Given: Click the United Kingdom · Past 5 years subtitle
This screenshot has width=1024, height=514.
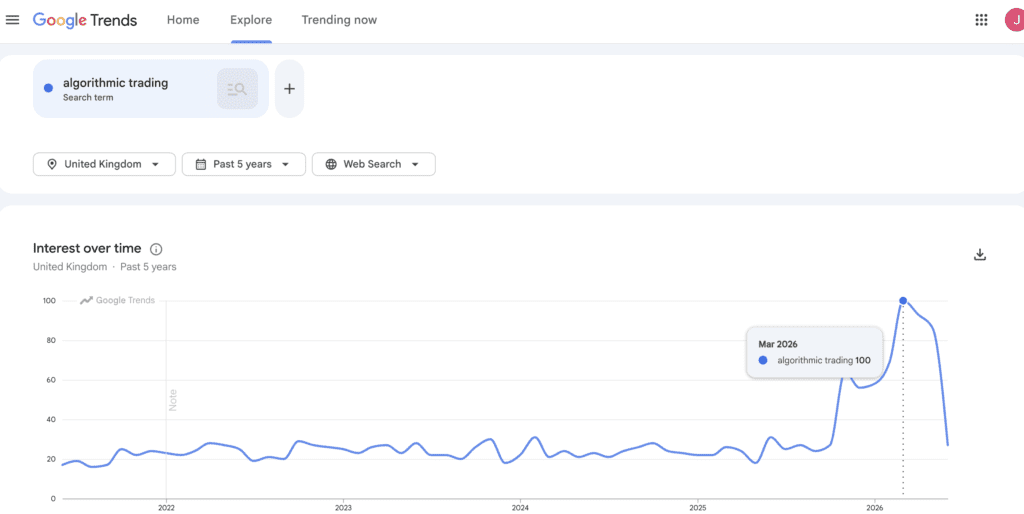Looking at the screenshot, I should point(104,266).
